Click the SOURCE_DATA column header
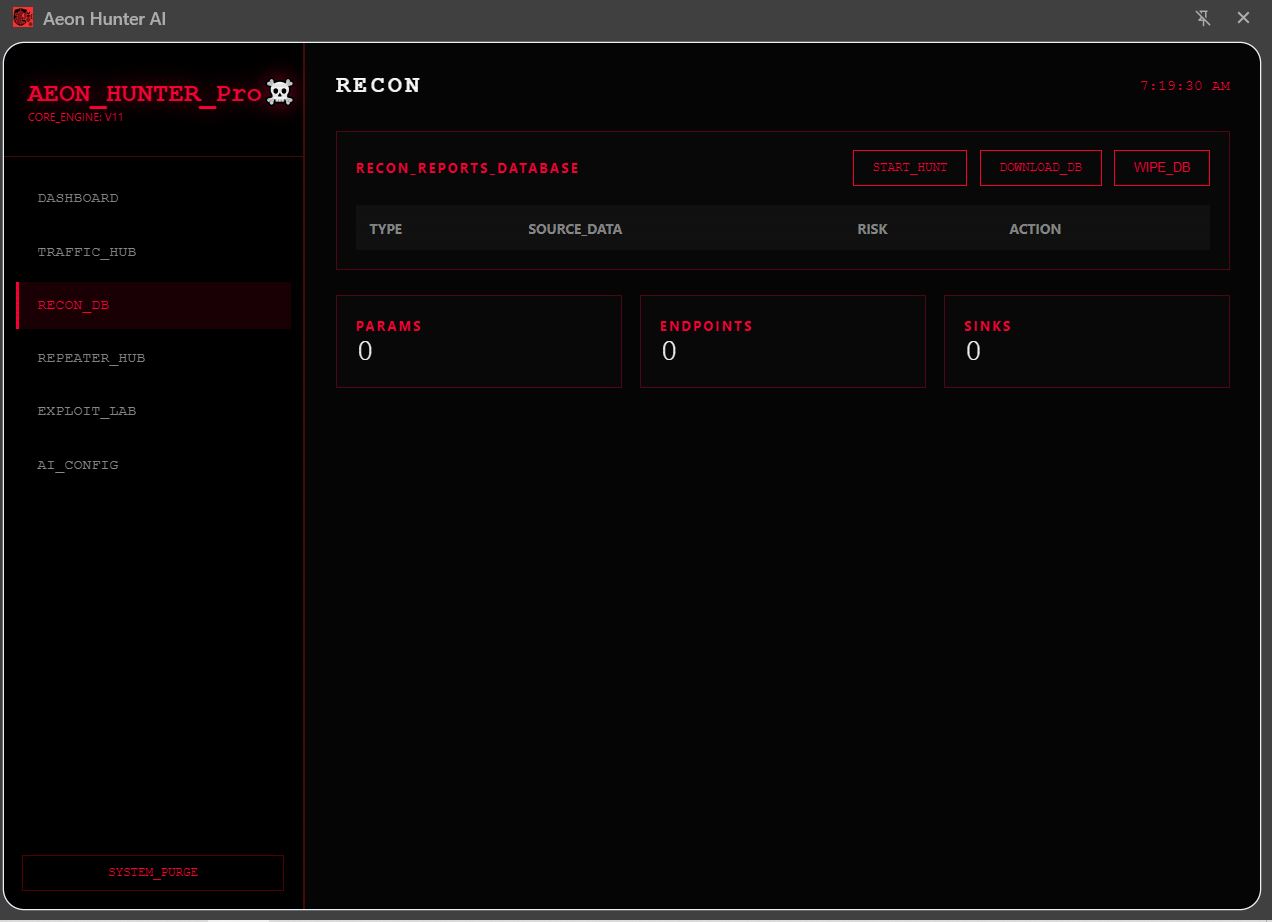The height and width of the screenshot is (922, 1272). click(575, 229)
